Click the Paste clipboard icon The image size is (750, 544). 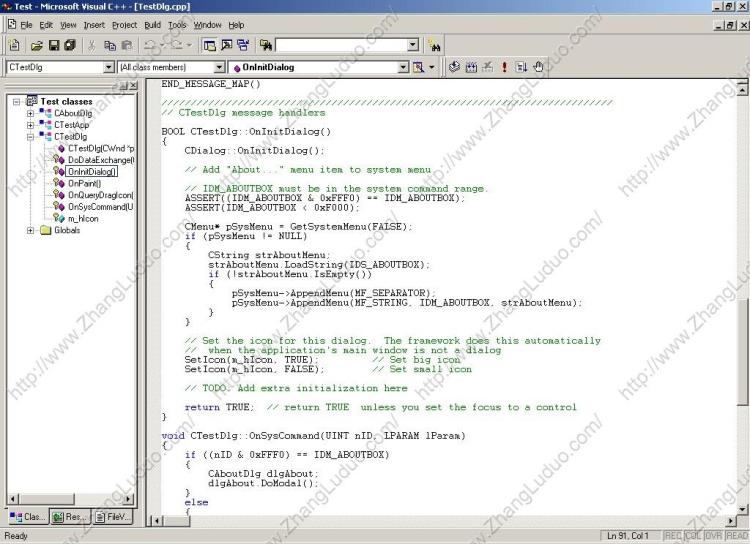tap(127, 45)
